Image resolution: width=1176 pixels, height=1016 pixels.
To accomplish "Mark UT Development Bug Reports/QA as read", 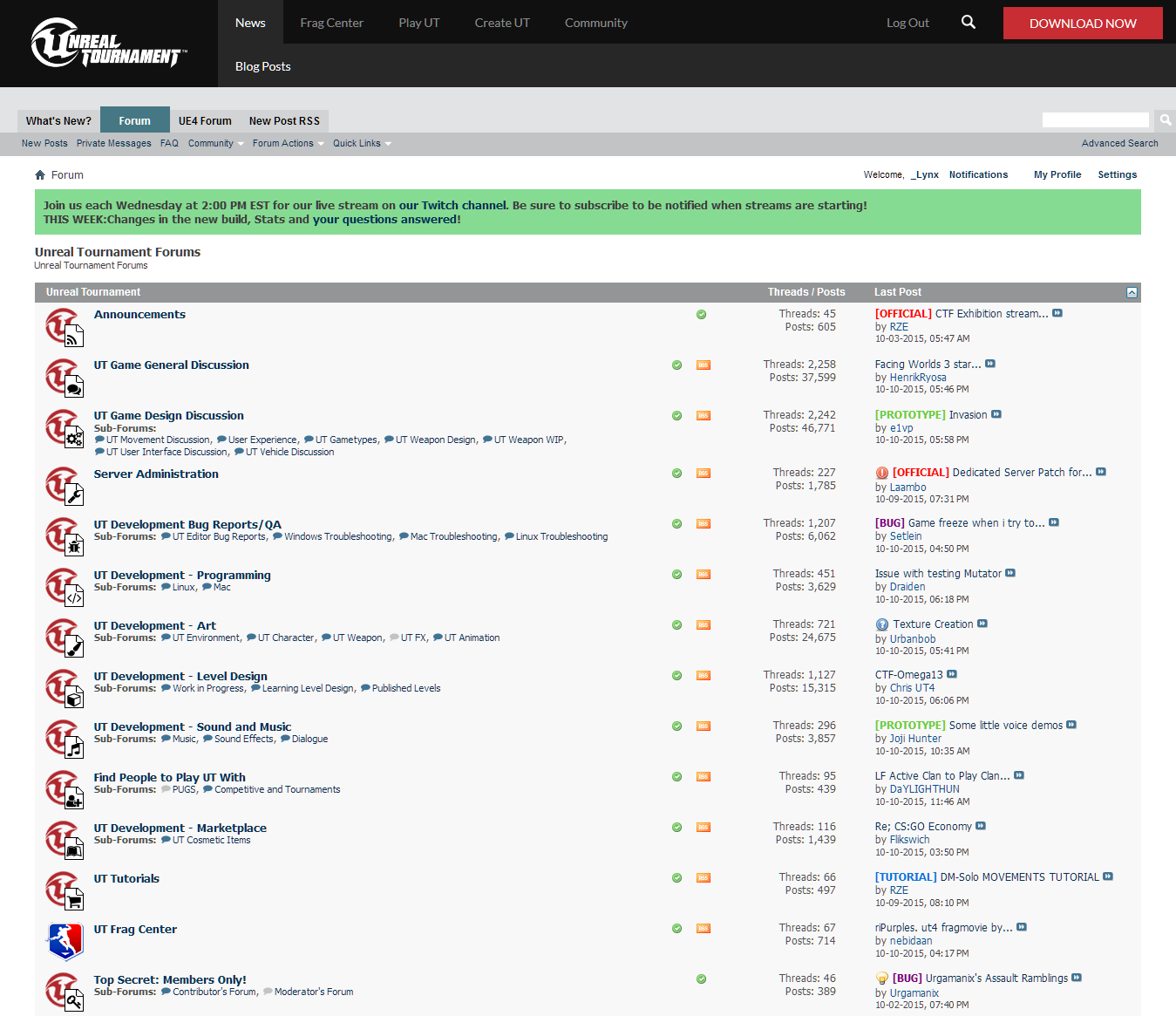I will click(677, 524).
